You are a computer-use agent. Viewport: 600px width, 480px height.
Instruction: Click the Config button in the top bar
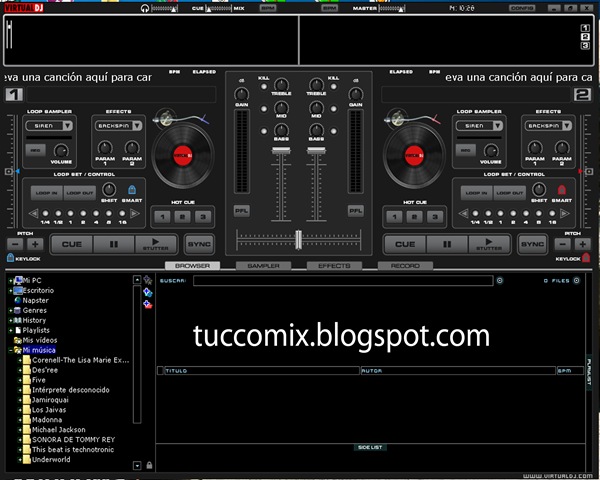[522, 8]
